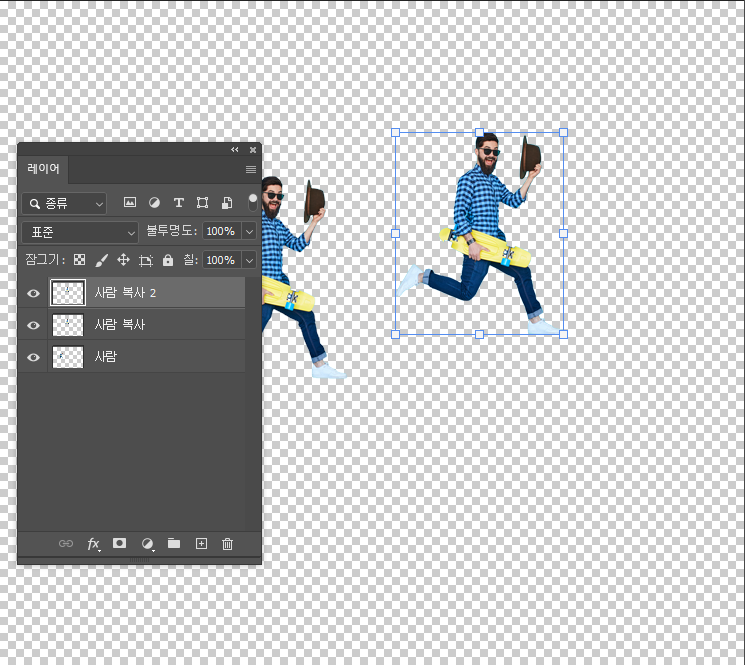Click top-left transform handle
Screen dimensions: 745x665
[x=395, y=133]
